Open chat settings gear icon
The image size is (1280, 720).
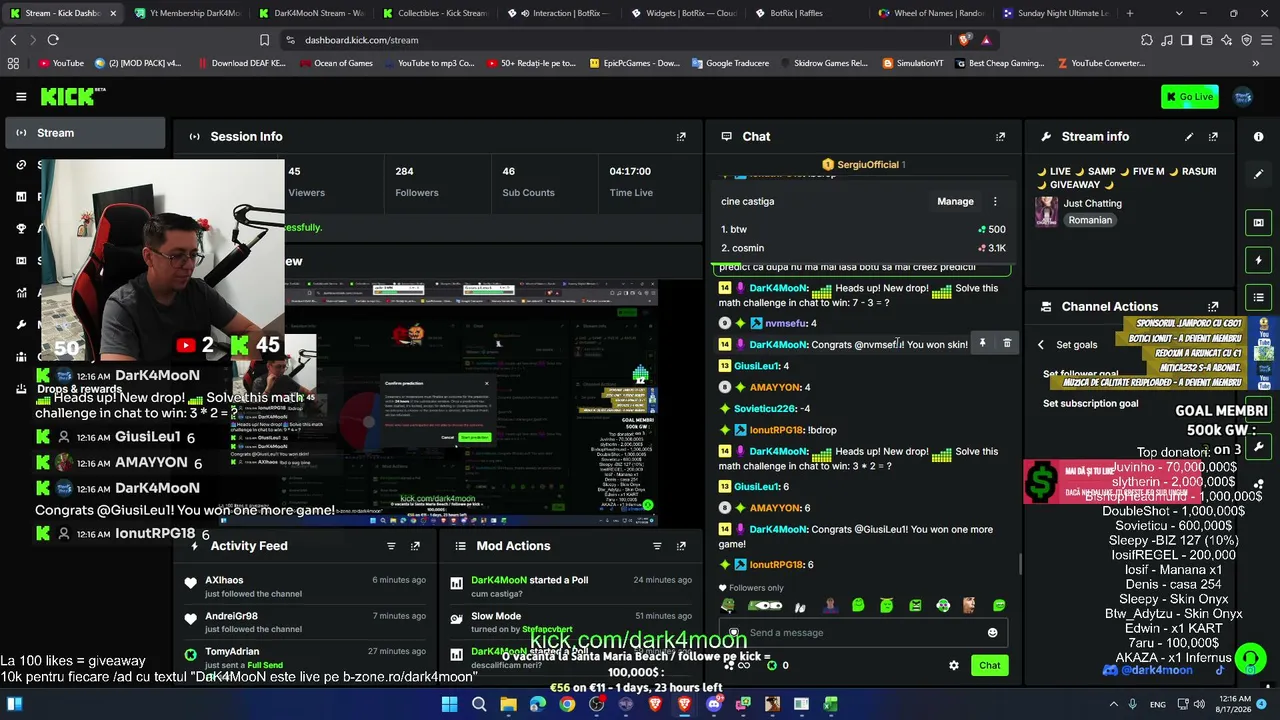pos(954,666)
